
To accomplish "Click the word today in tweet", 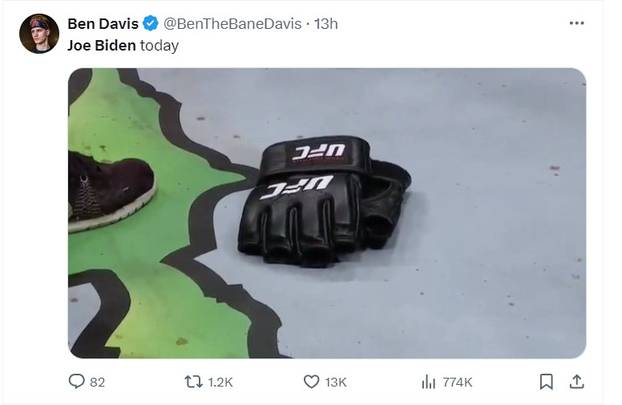I will point(159,46).
